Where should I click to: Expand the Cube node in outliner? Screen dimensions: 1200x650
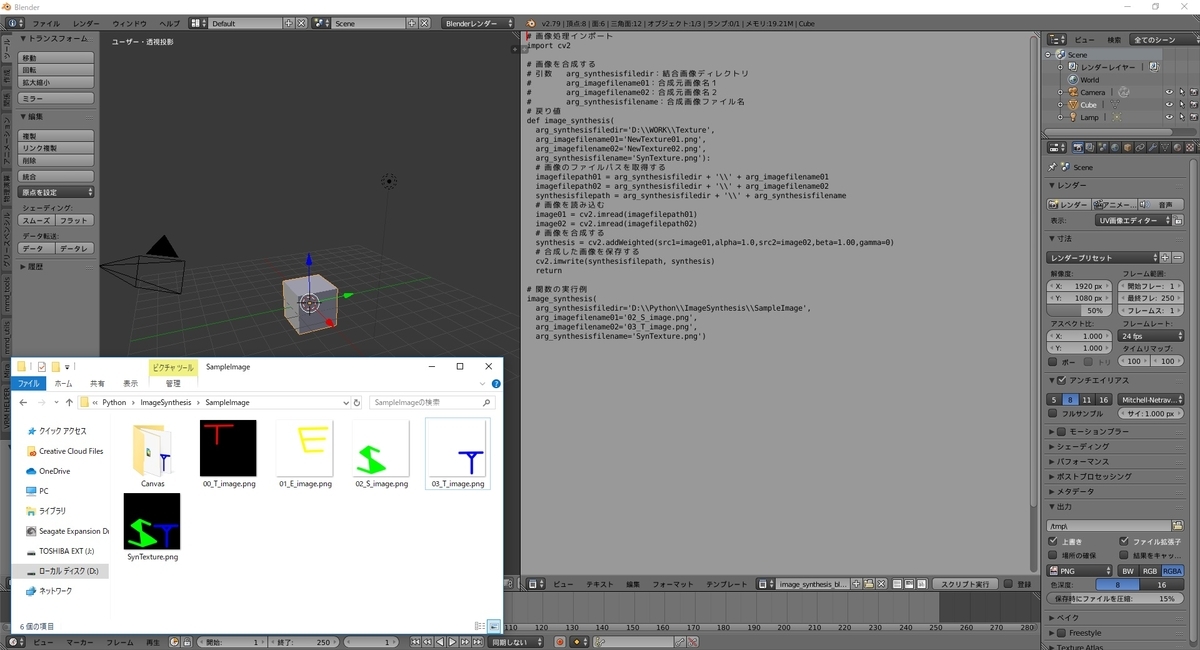tap(1060, 104)
